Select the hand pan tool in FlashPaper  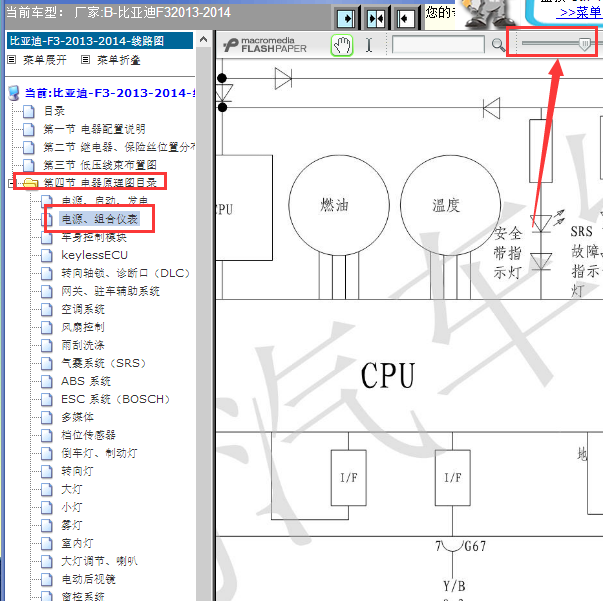[342, 45]
